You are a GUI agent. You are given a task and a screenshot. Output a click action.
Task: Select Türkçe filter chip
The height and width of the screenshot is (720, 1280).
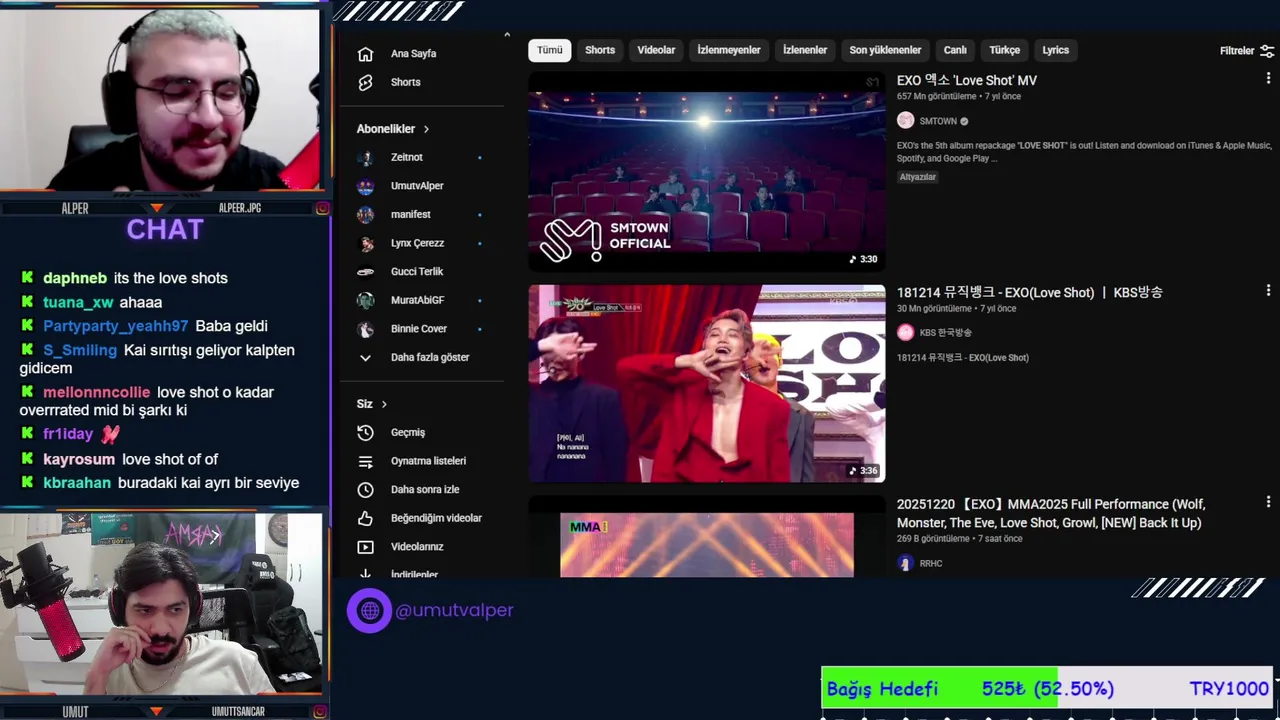(x=1005, y=50)
